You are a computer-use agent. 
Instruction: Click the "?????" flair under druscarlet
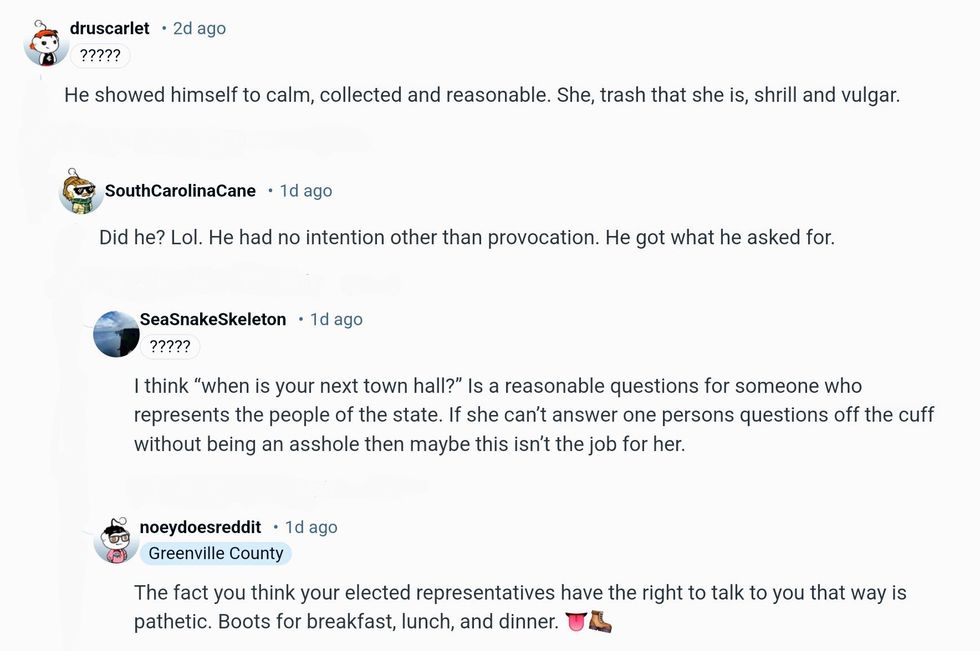pos(99,55)
